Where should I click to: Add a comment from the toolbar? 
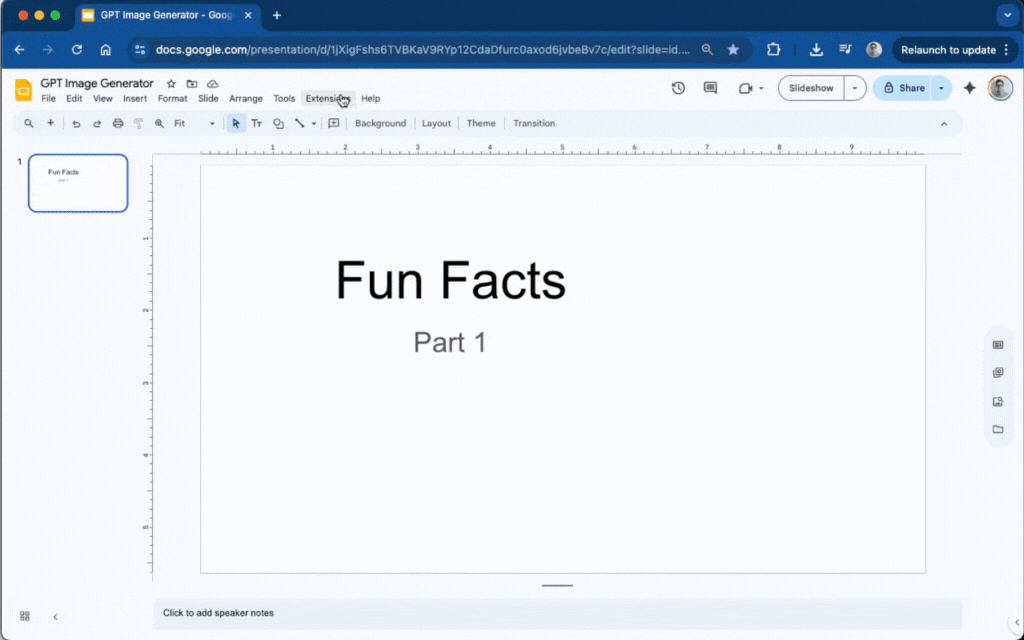[x=334, y=124]
